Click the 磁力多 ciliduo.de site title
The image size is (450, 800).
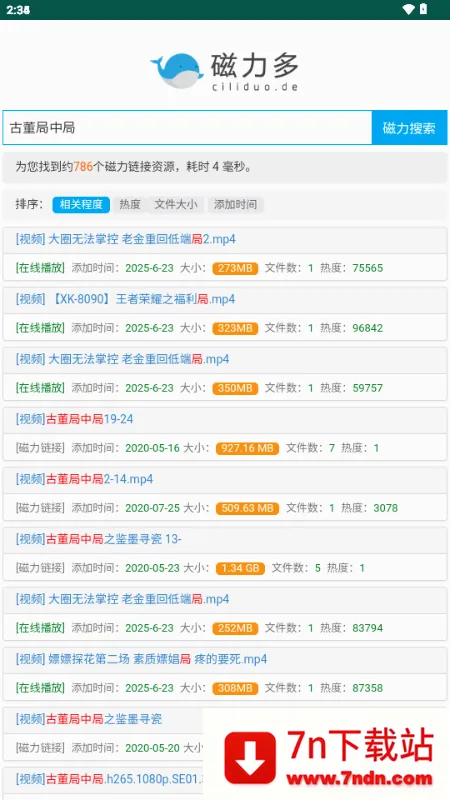(255, 72)
